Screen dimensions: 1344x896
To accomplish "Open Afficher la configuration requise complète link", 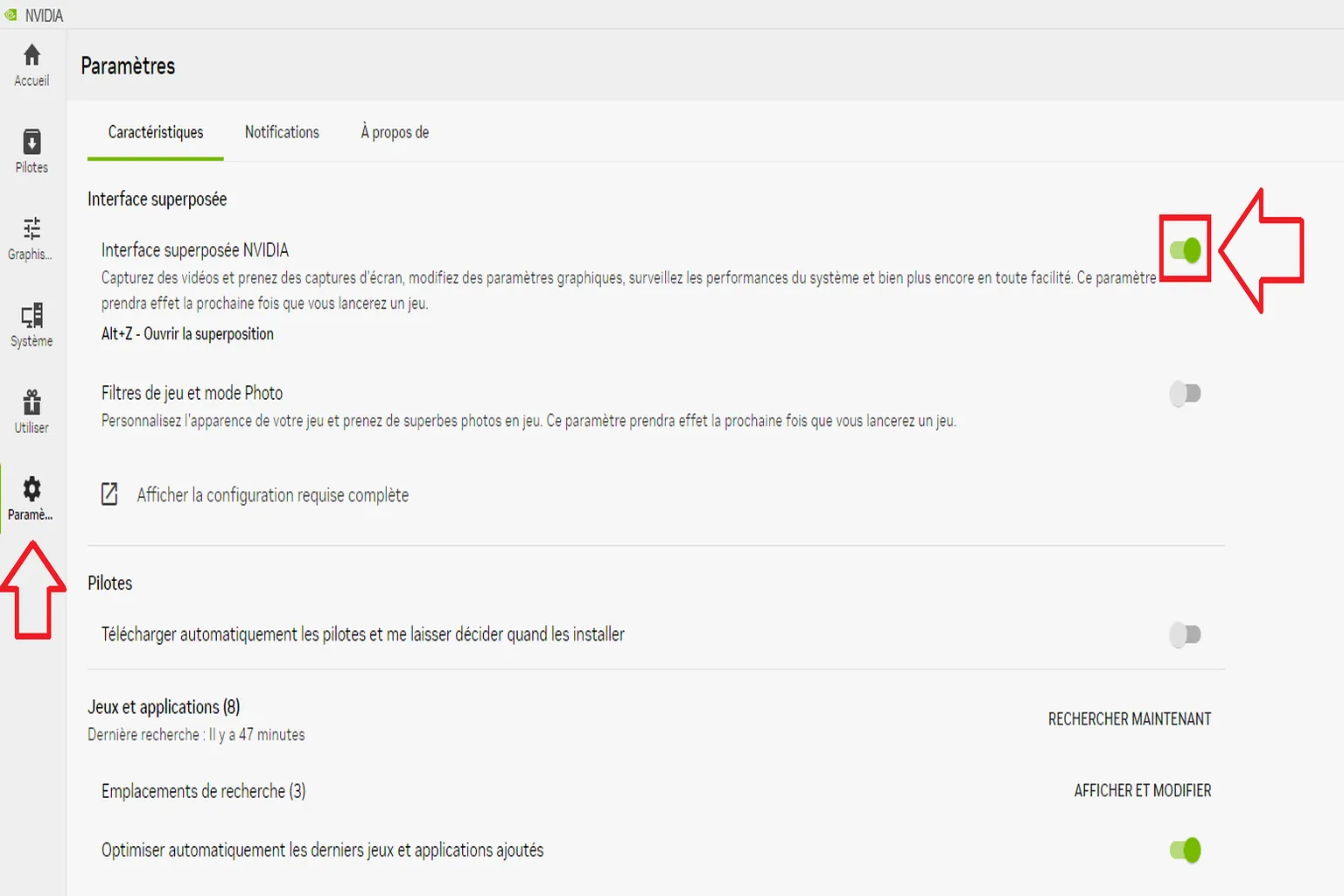I will (273, 495).
